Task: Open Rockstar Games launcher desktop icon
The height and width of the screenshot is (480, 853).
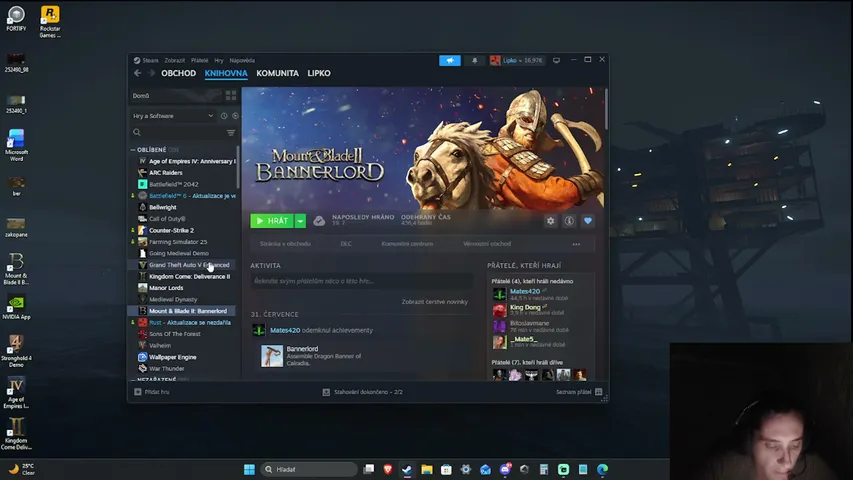Action: (x=50, y=22)
